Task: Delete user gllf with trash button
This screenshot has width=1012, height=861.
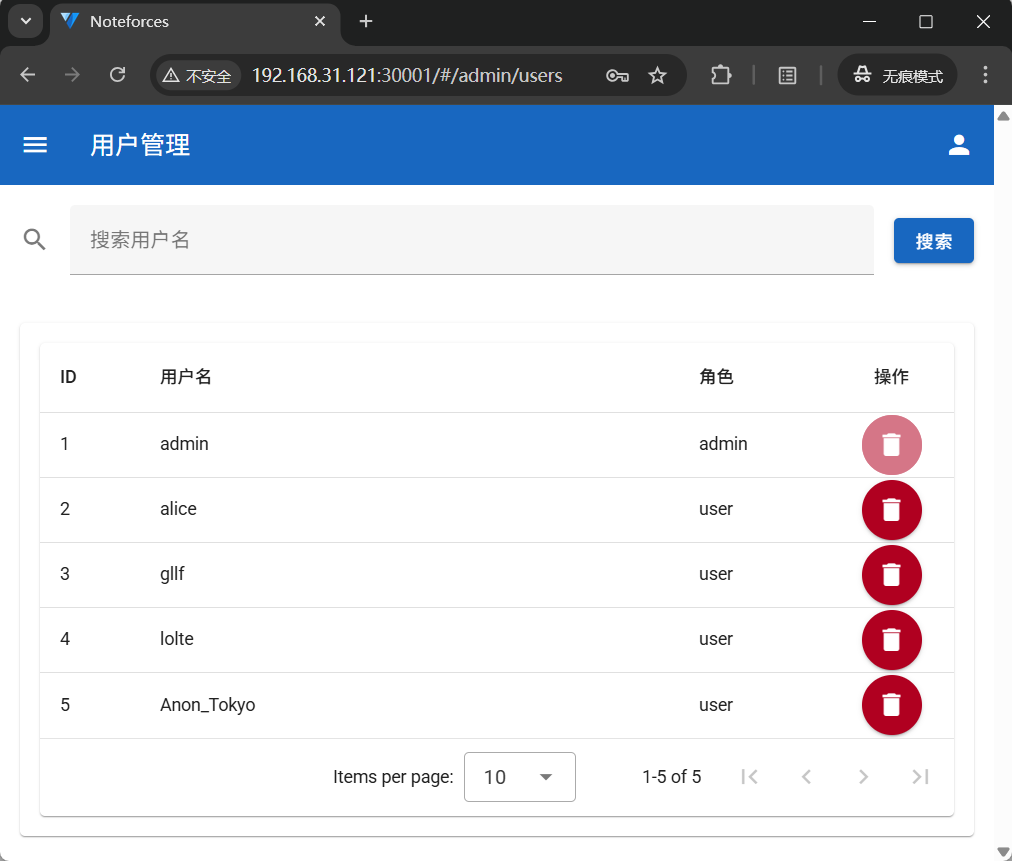Action: (891, 575)
